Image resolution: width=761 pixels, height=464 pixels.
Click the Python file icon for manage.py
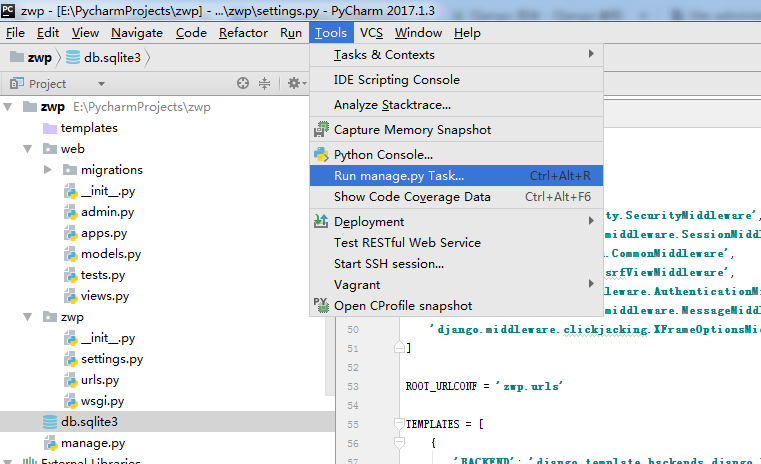coord(51,443)
